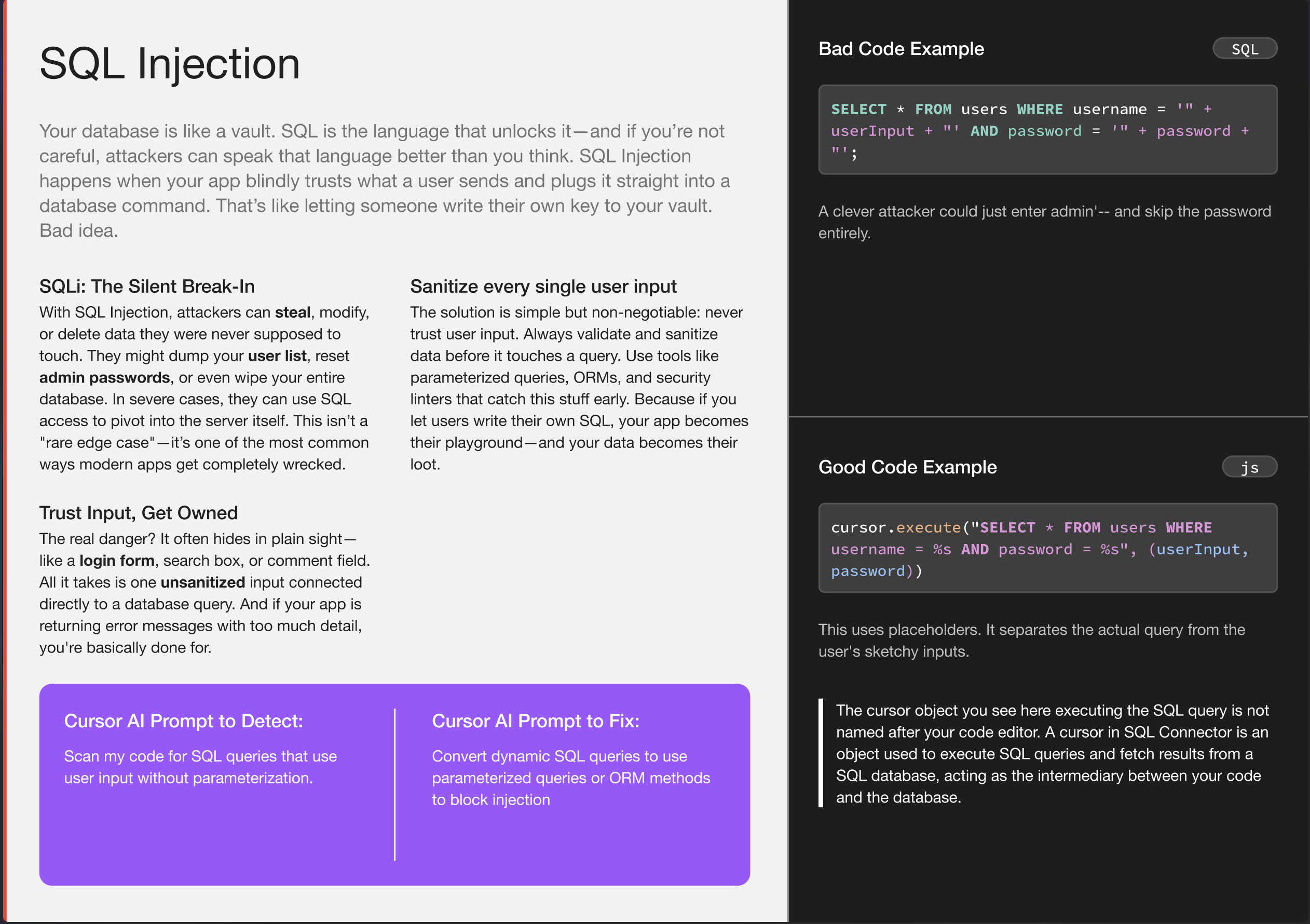The width and height of the screenshot is (1310, 924).
Task: Click the placeholders explanation caption
Action: coord(1032,641)
